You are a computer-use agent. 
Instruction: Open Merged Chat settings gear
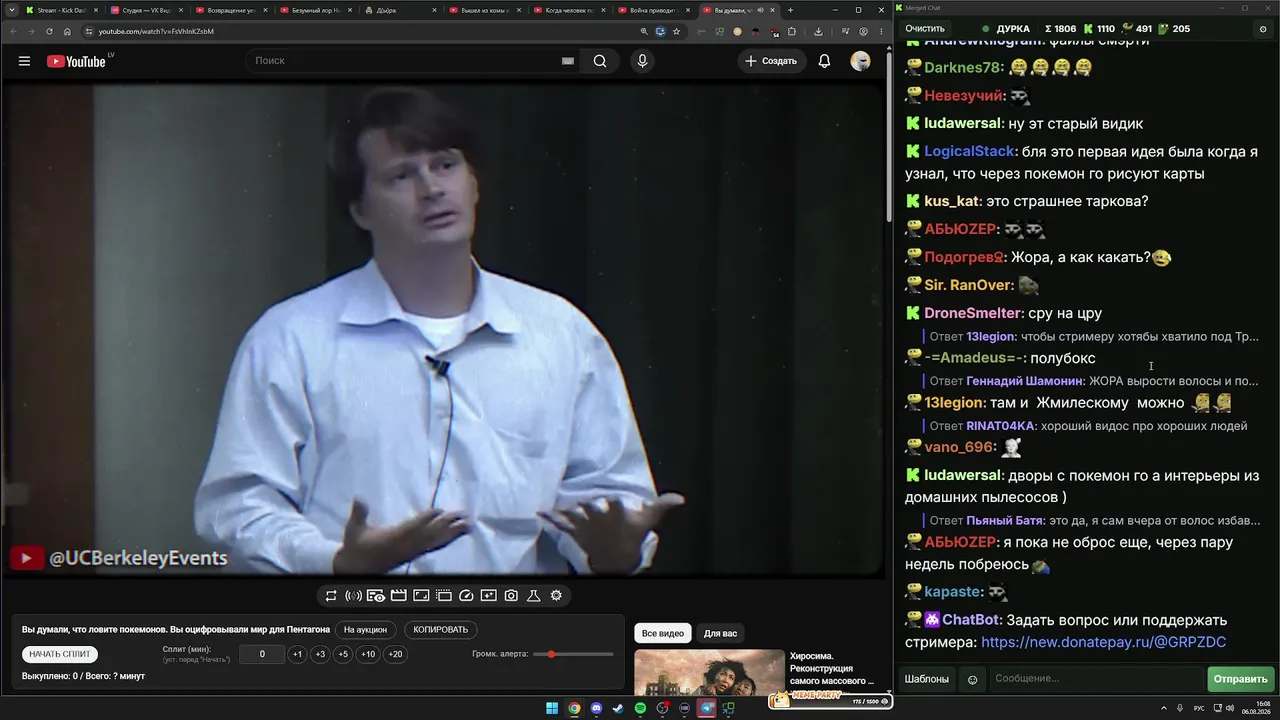1263,29
